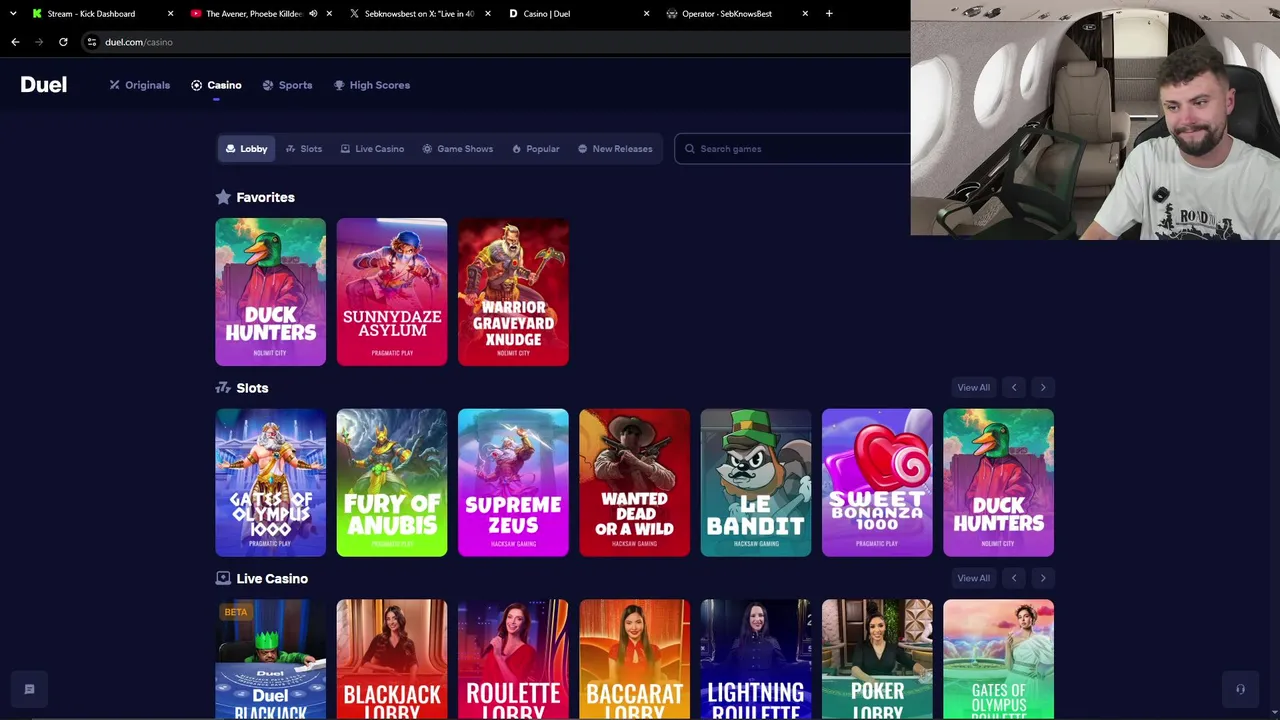Screen dimensions: 1280x720
Task: Switch to the Slots category tab
Action: [x=304, y=149]
